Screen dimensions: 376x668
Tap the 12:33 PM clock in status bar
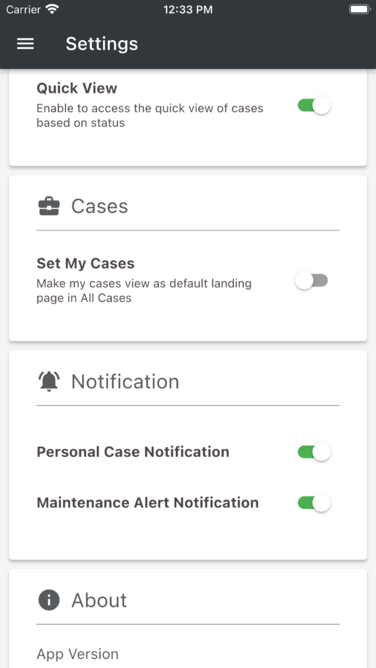click(x=188, y=9)
